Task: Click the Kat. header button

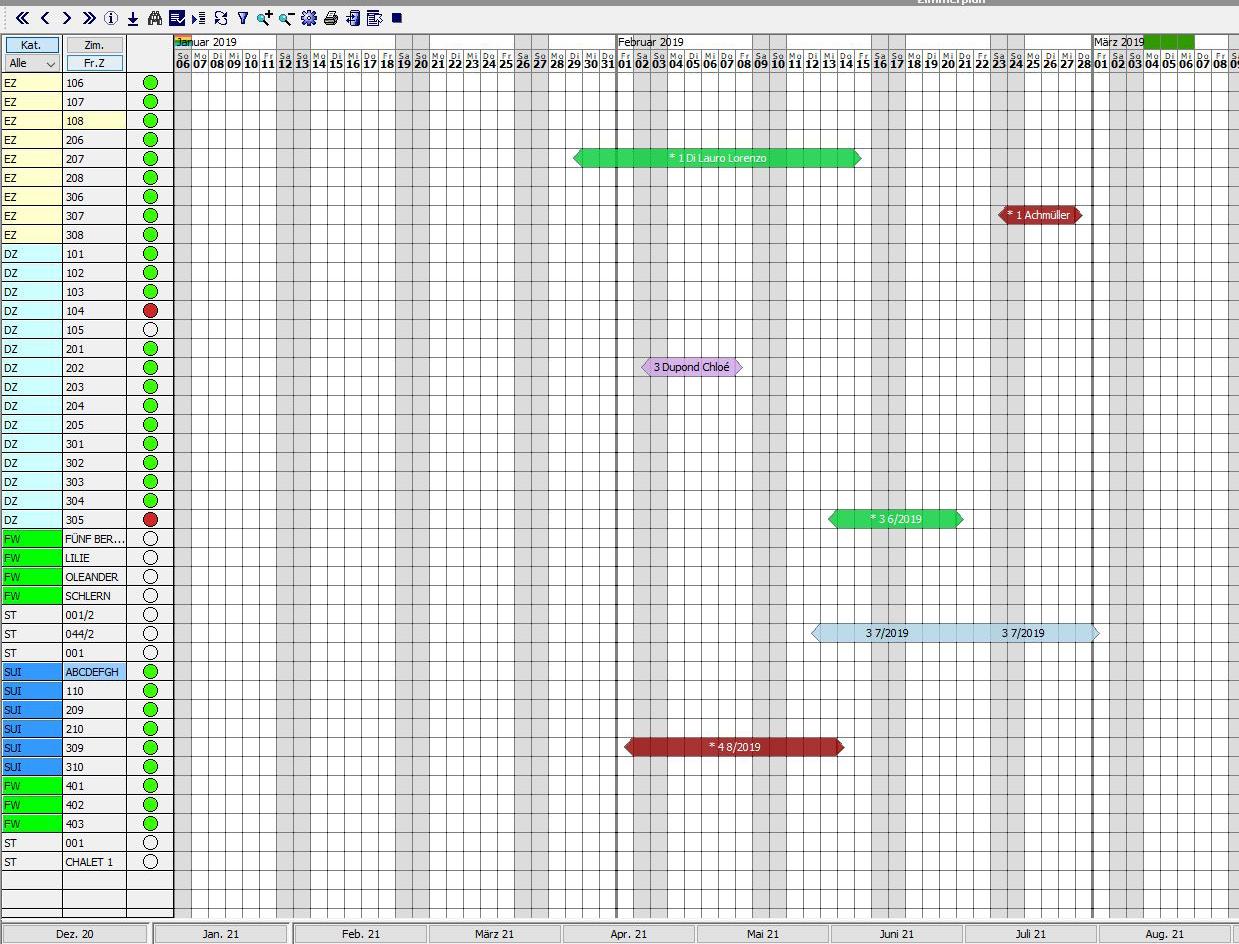Action: coord(31,45)
